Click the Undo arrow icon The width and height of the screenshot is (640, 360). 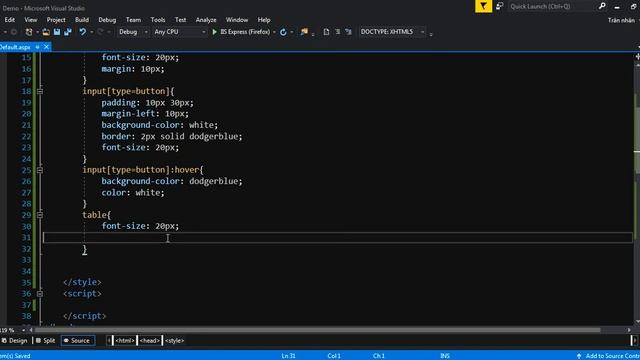click(x=83, y=32)
